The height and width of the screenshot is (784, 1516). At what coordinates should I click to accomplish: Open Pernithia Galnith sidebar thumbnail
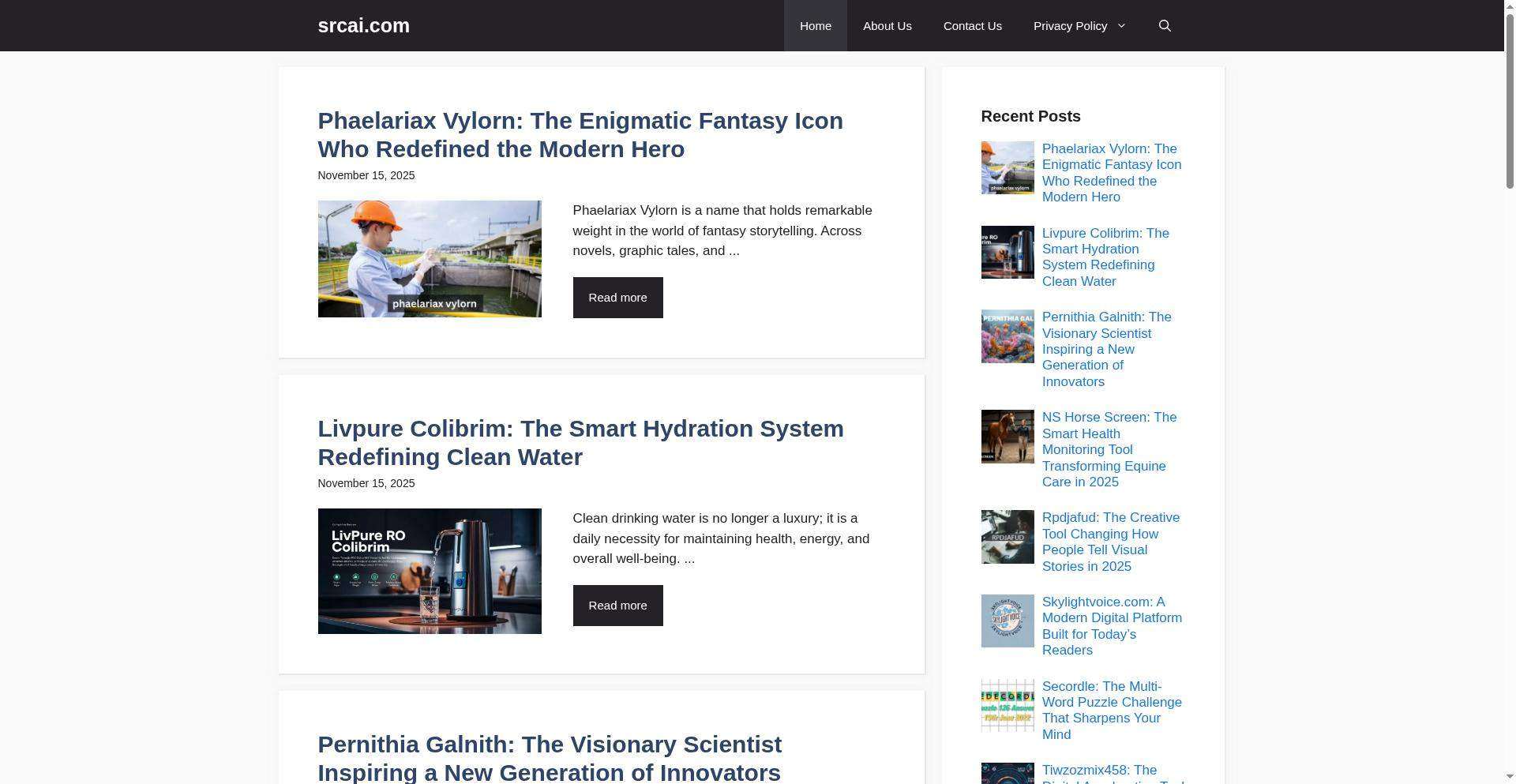(x=1008, y=336)
